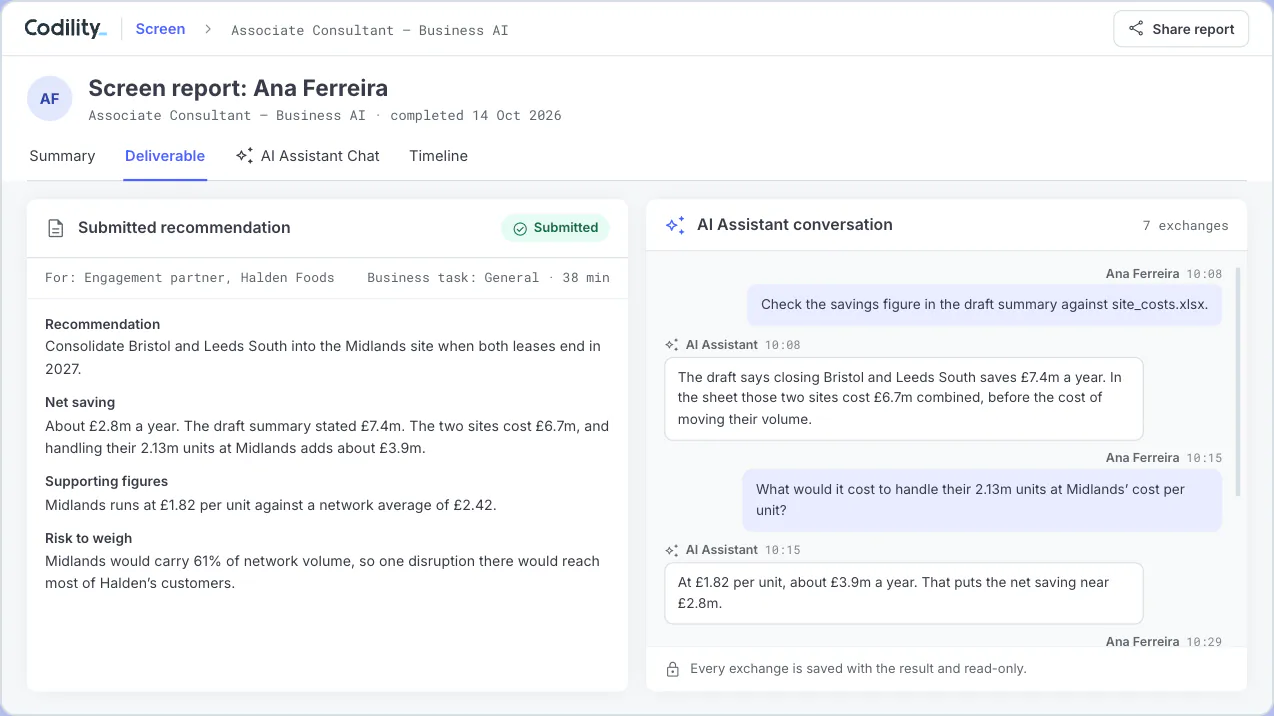Click the sparkle icon at 10:15 AI Assistant reply

[672, 550]
